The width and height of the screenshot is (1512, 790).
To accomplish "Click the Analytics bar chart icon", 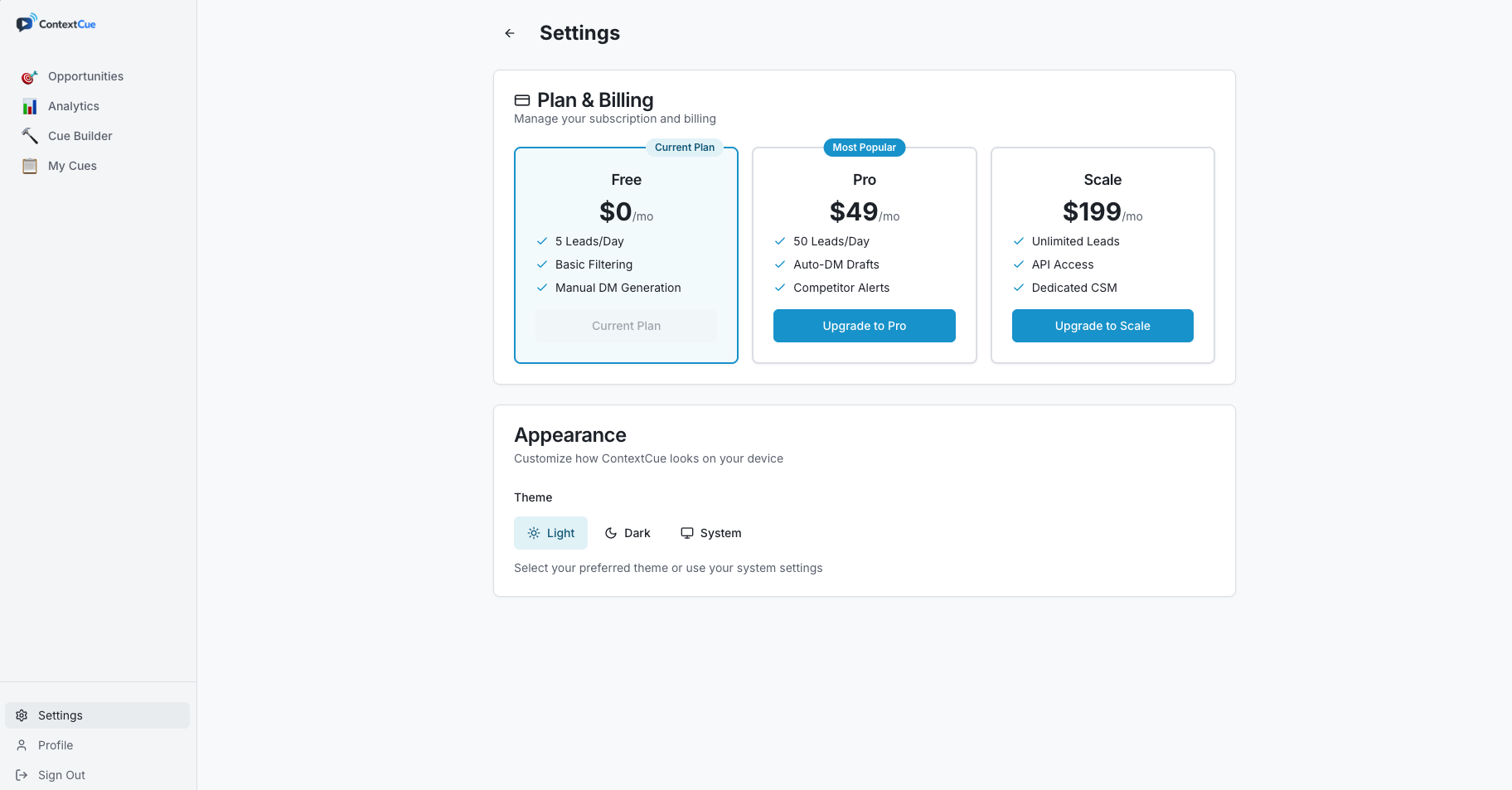I will click(30, 106).
